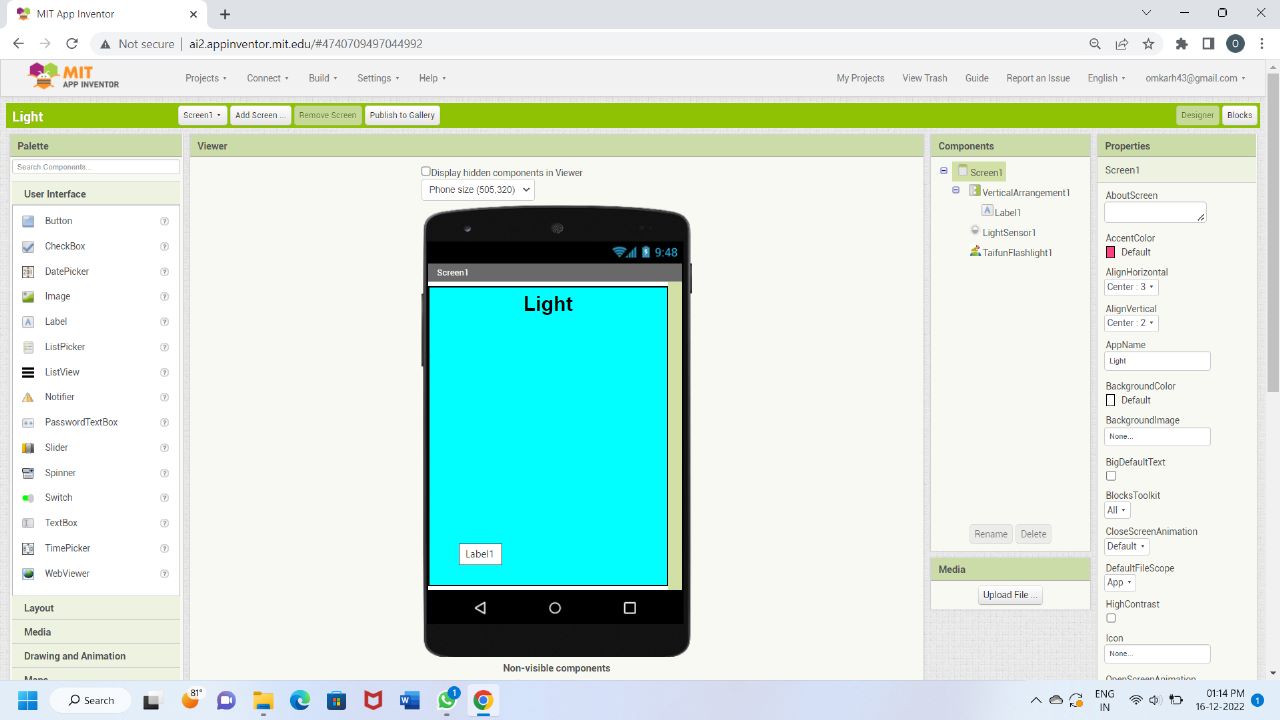
Task: Open help for the Switch component
Action: pos(164,498)
